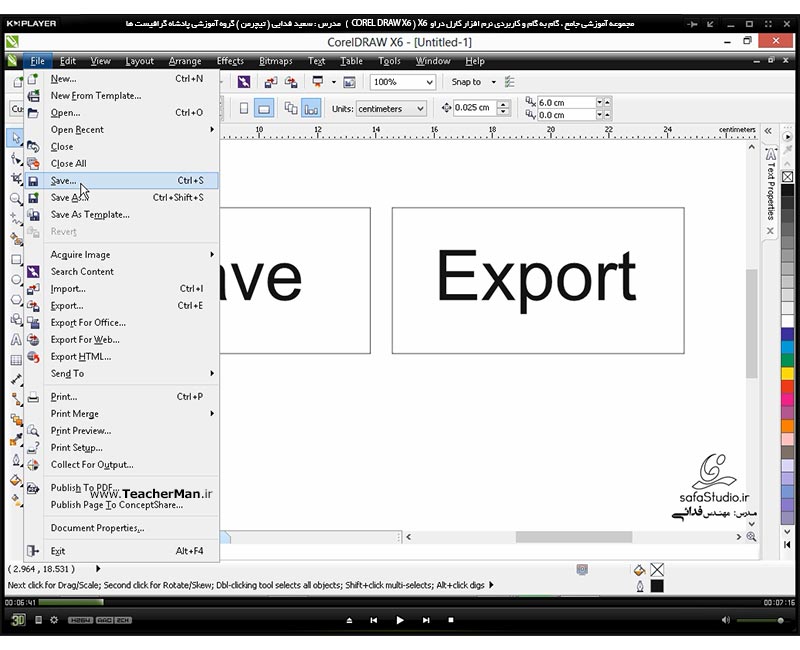
Task: Select the Rectangle tool in toolbox
Action: (16, 259)
